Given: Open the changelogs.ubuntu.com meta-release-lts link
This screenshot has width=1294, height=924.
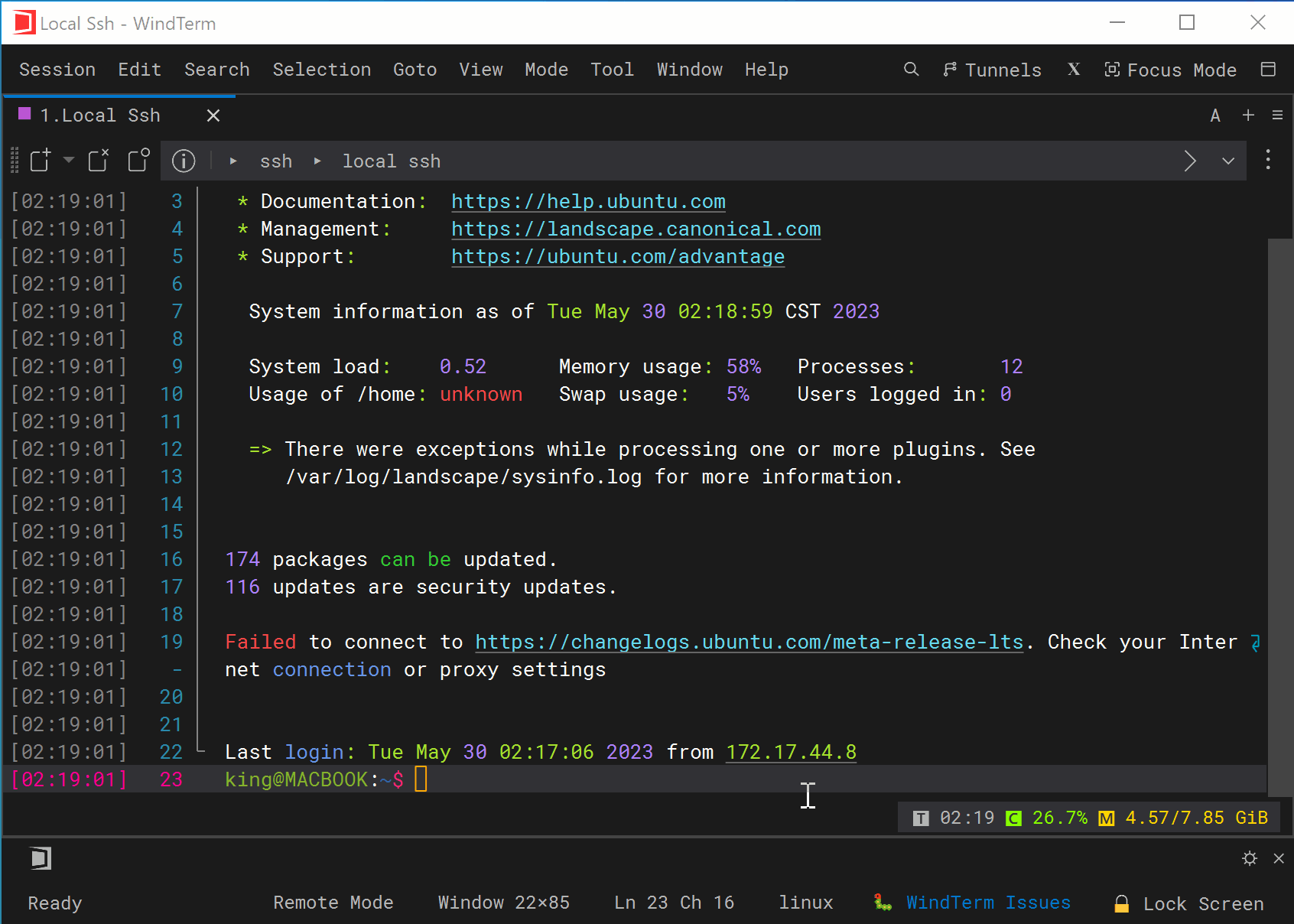Looking at the screenshot, I should [x=749, y=642].
